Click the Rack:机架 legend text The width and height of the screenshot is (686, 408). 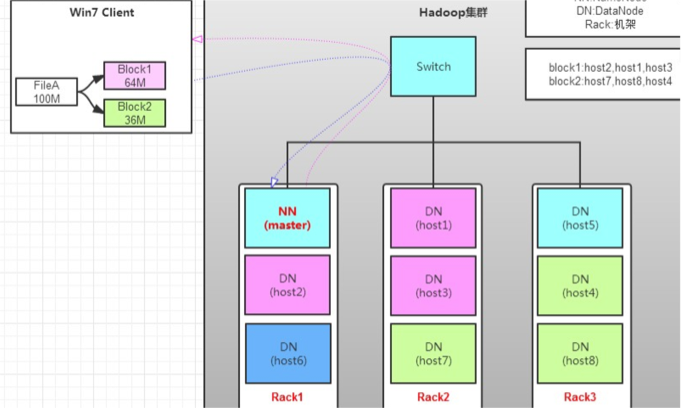(610, 24)
